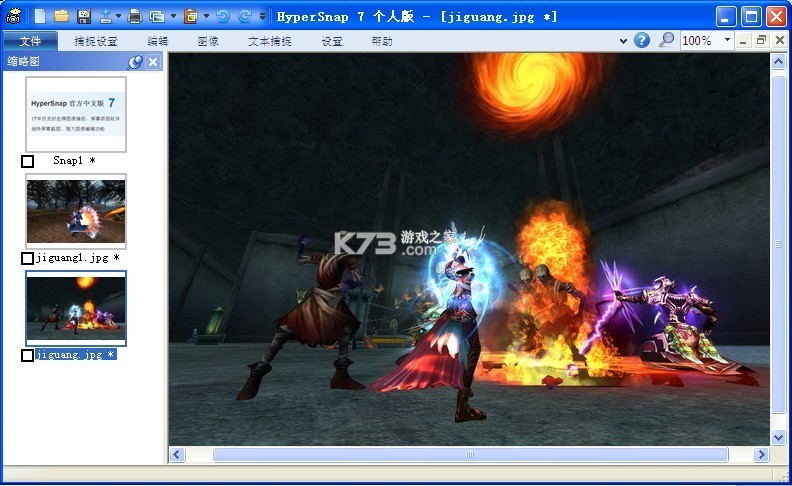Select the Snap1 thumbnail
This screenshot has height=486, width=792.
point(76,114)
